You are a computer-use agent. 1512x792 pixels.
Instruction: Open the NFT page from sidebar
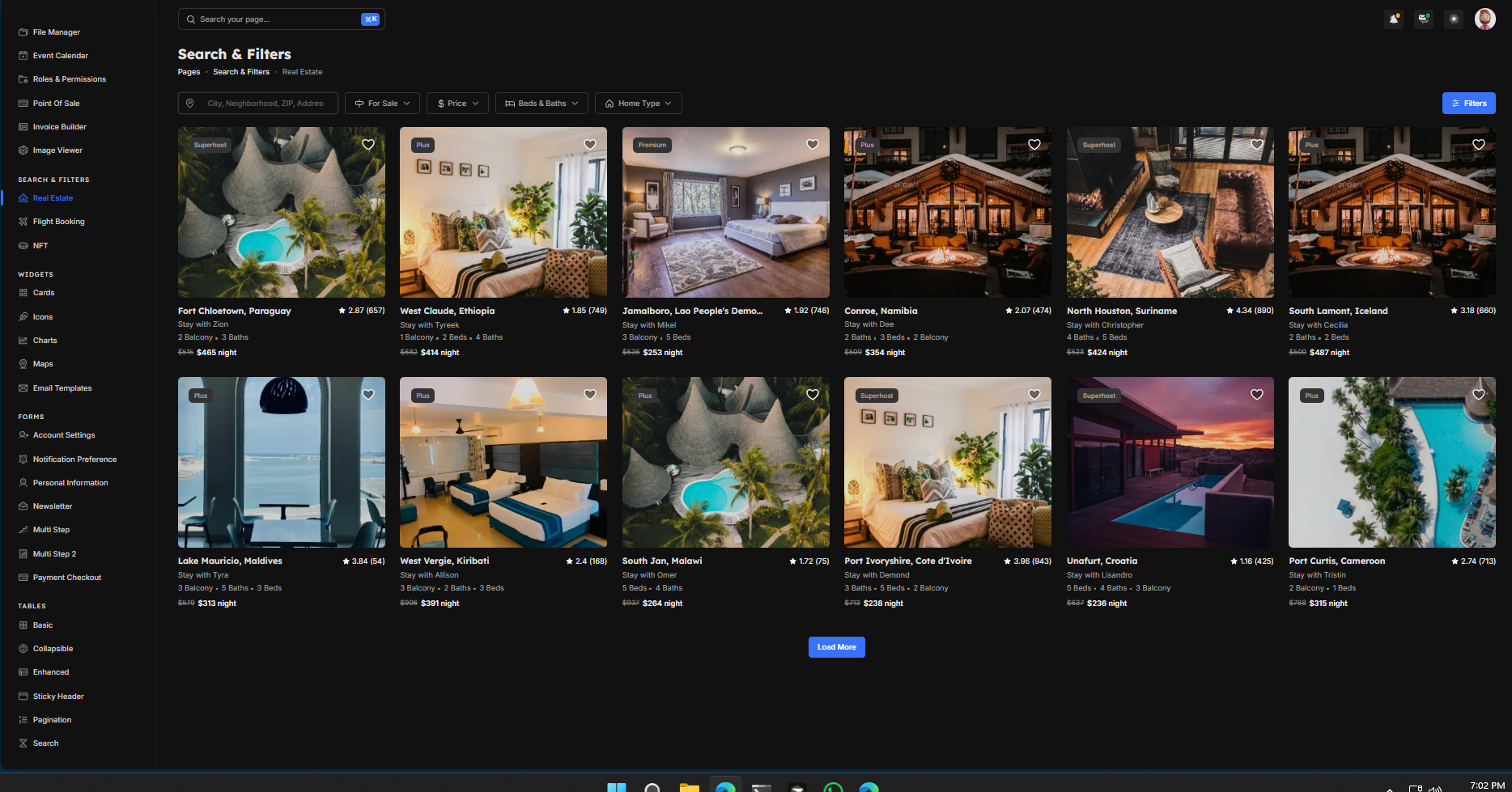pyautogui.click(x=40, y=245)
